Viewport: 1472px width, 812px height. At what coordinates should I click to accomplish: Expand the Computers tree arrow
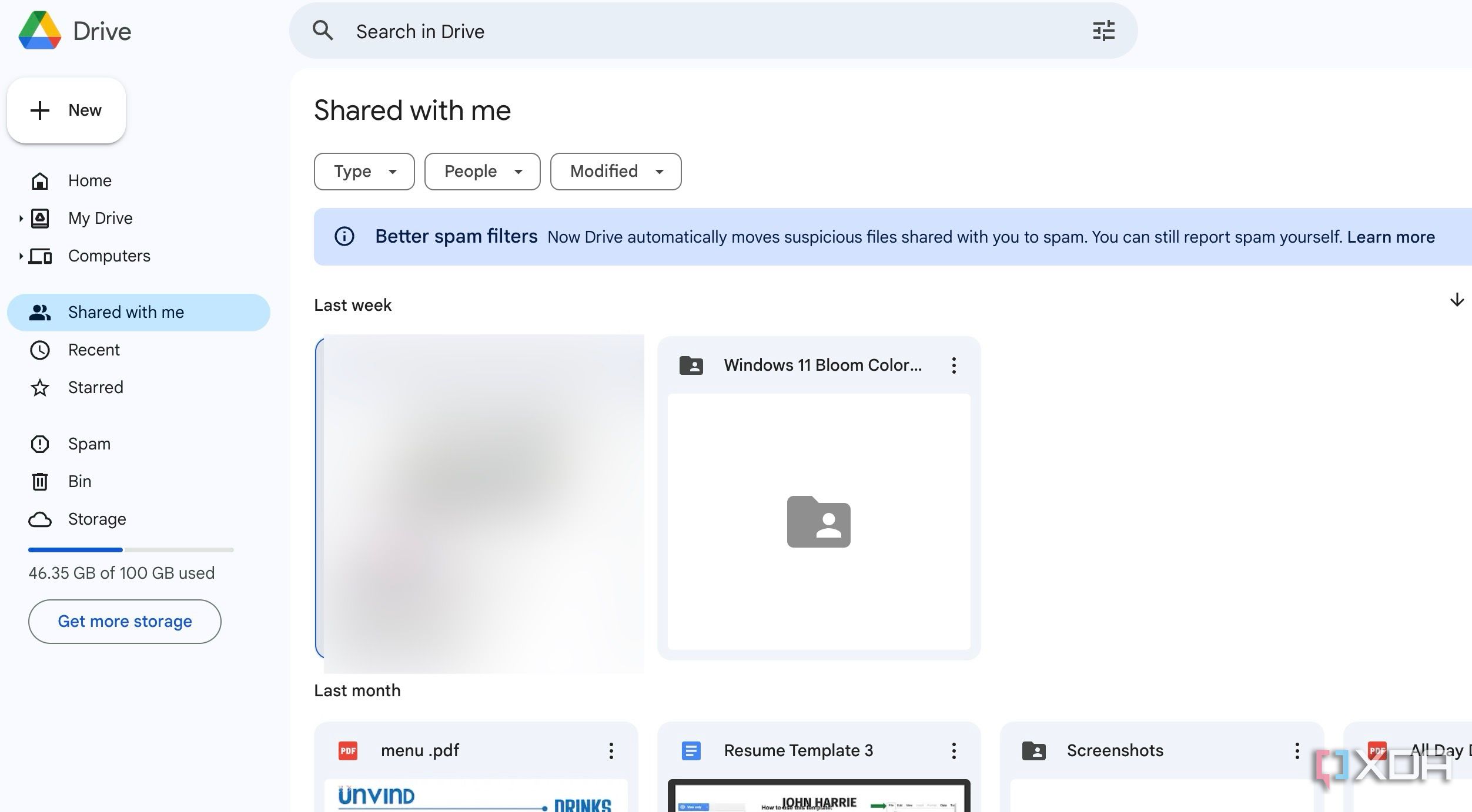tap(21, 256)
